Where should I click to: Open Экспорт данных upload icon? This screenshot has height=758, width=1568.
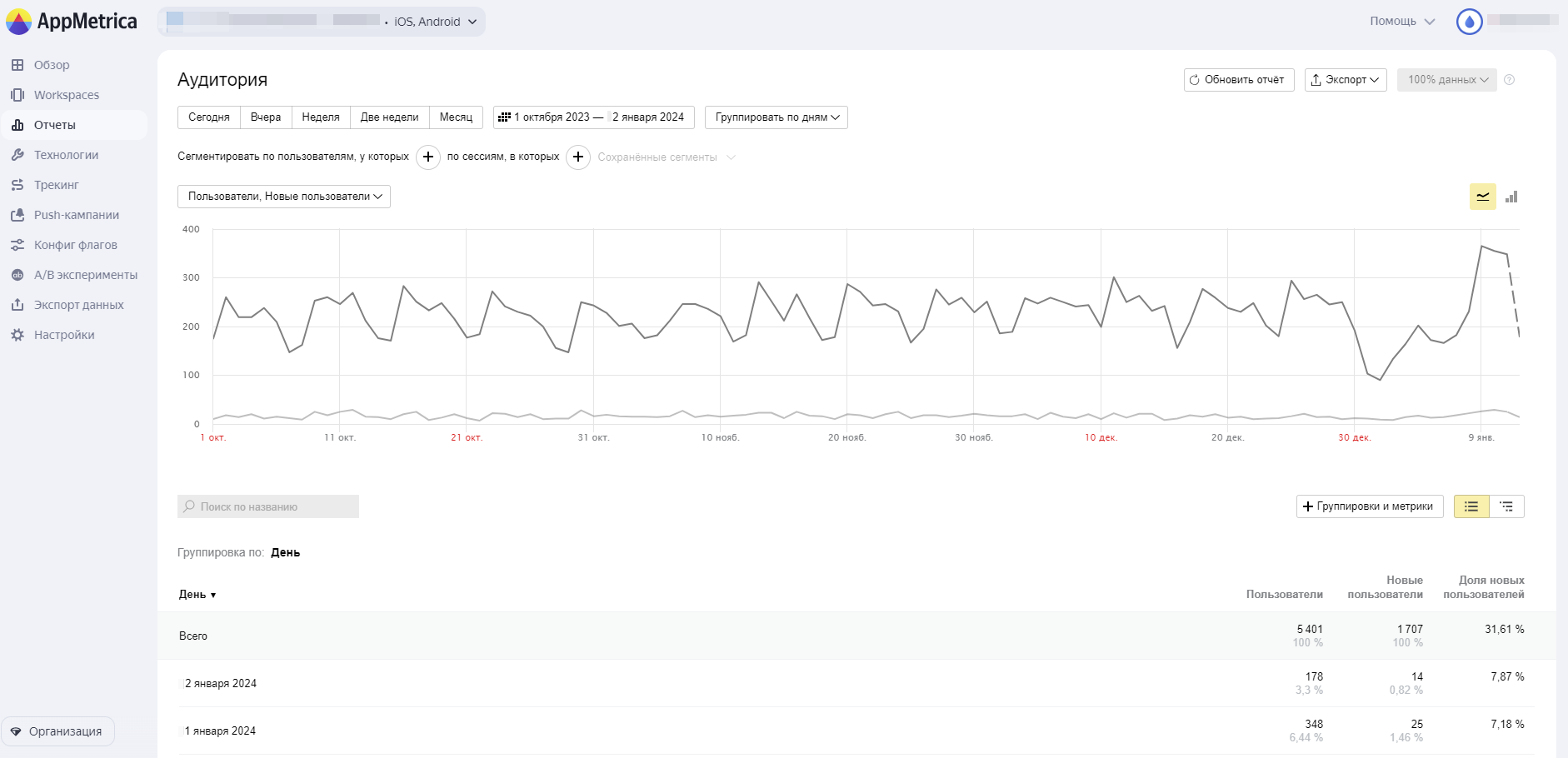[17, 305]
